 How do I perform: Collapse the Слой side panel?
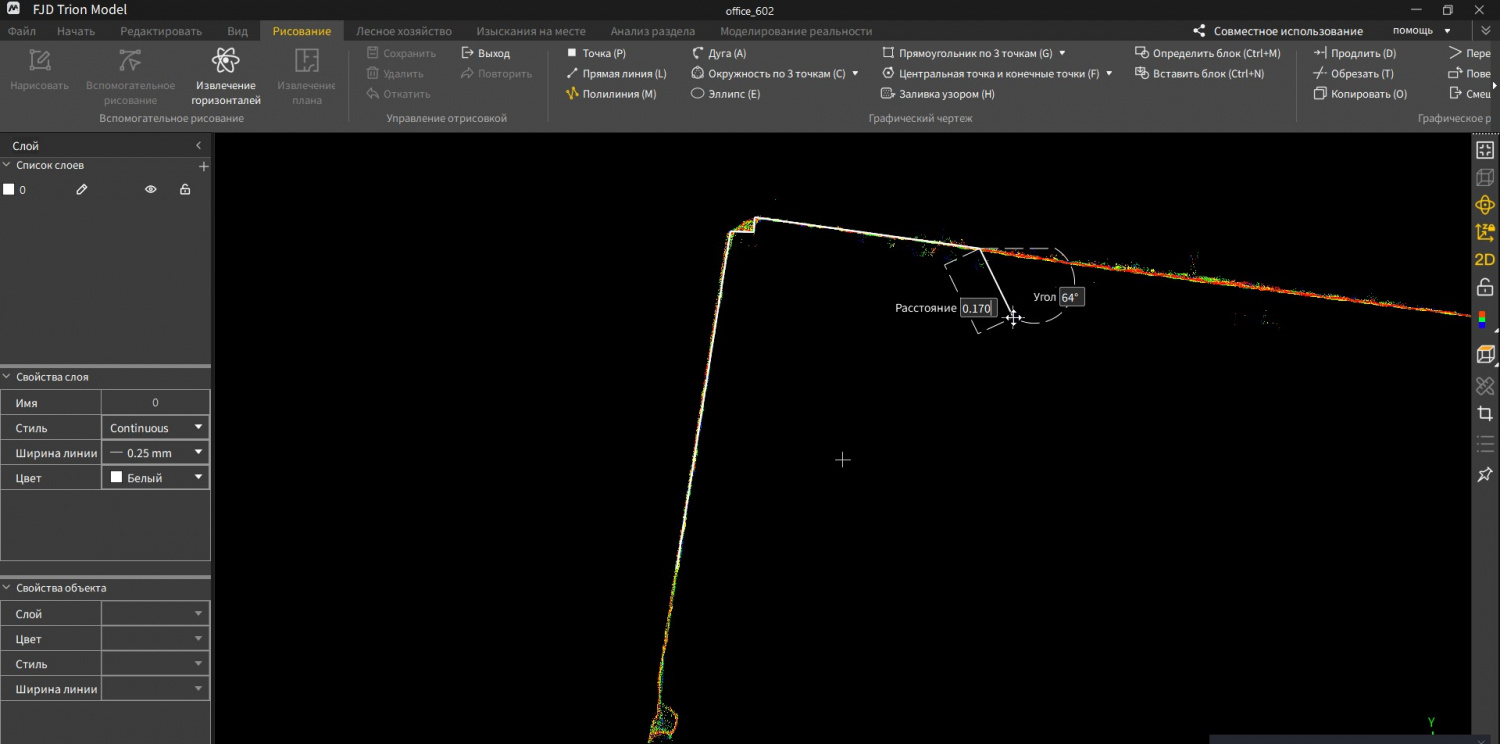click(x=198, y=146)
